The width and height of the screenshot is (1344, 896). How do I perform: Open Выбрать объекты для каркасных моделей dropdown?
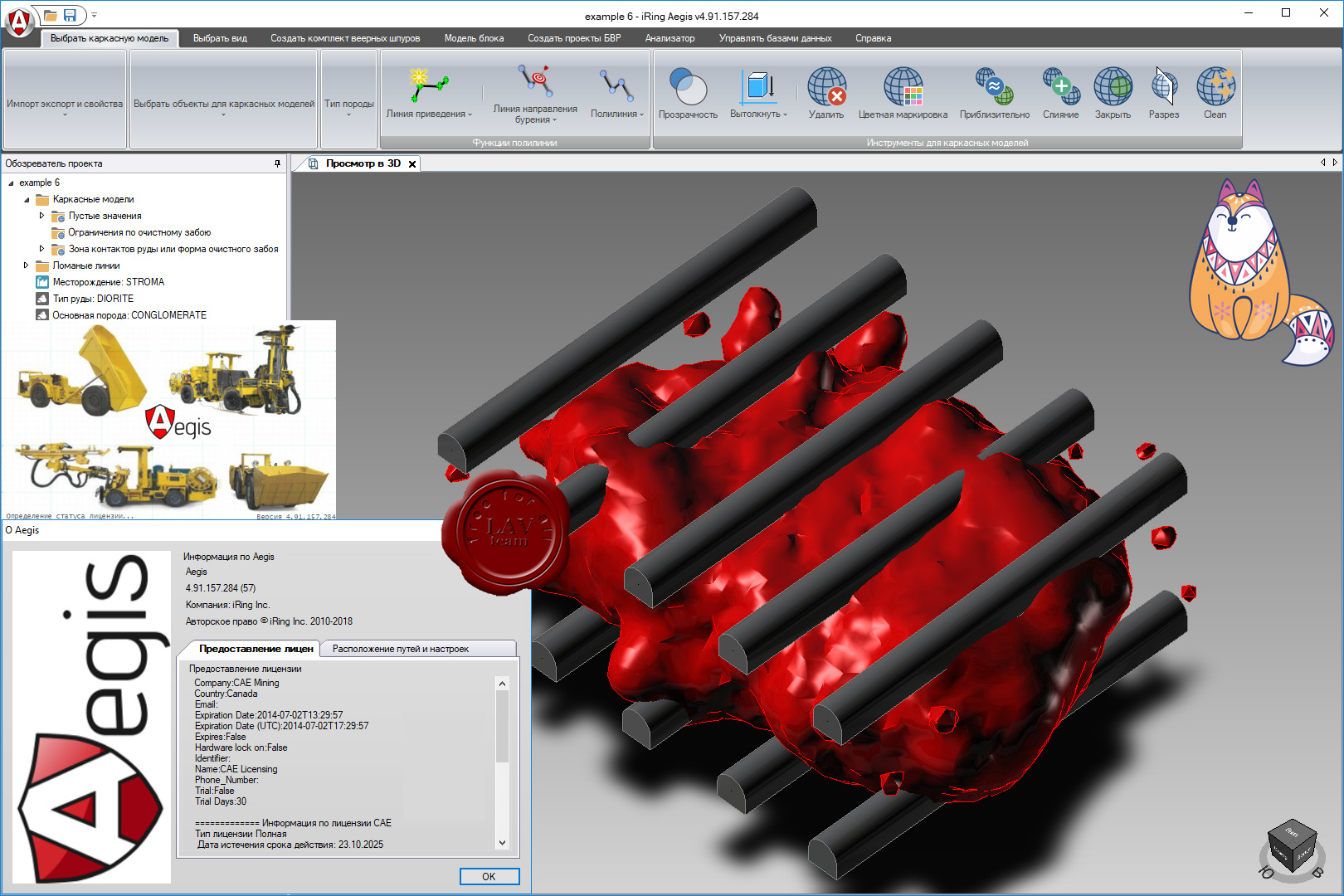pyautogui.click(x=224, y=100)
